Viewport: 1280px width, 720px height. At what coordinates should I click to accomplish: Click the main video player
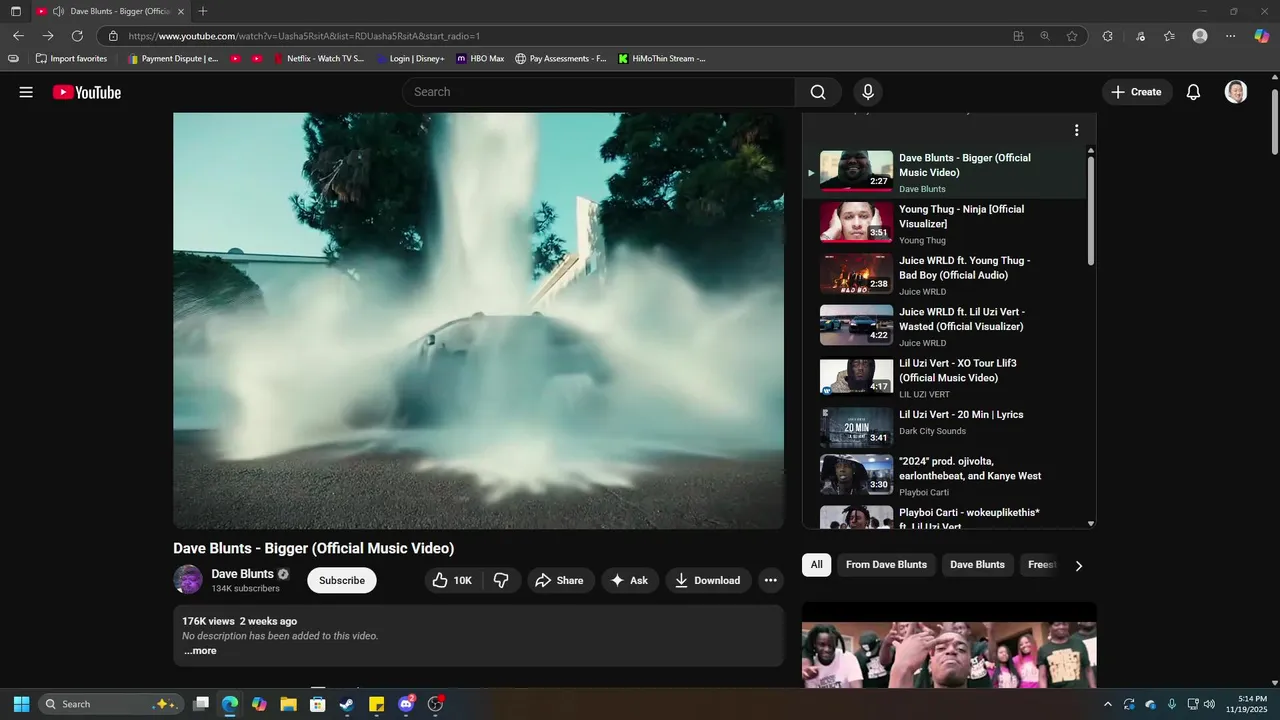click(x=478, y=320)
